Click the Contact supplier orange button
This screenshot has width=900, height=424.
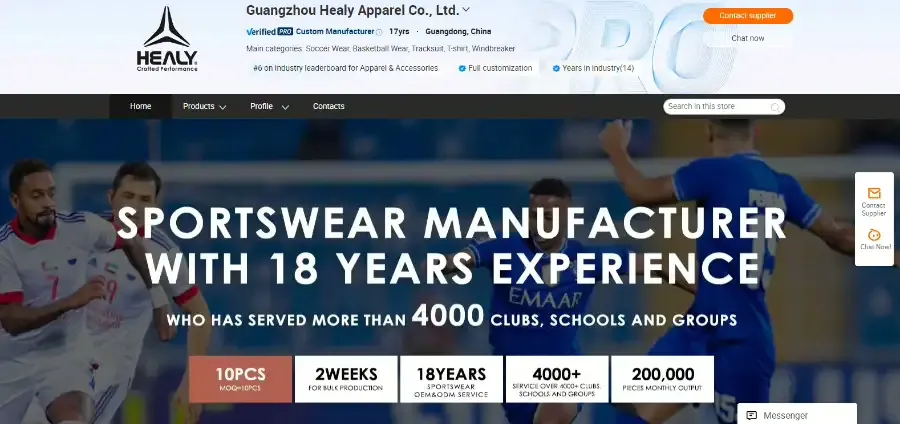pos(748,15)
